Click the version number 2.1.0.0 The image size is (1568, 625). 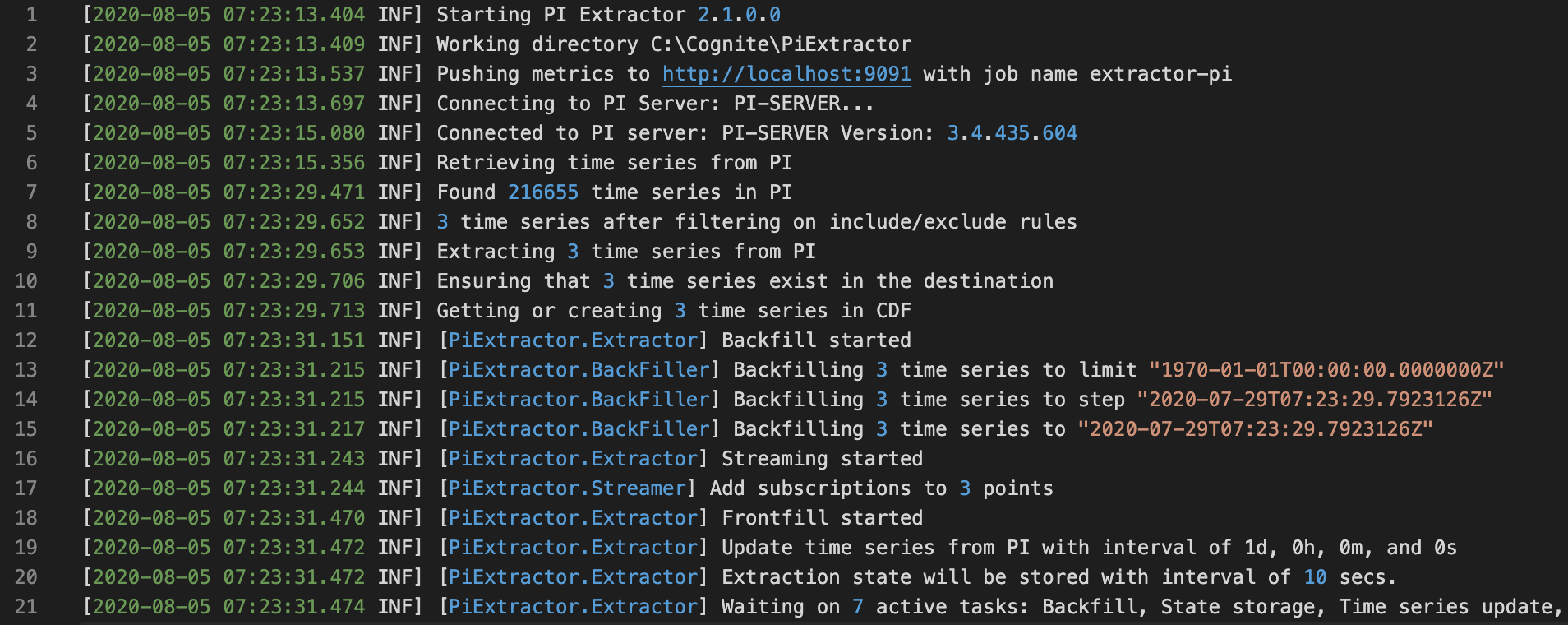739,15
